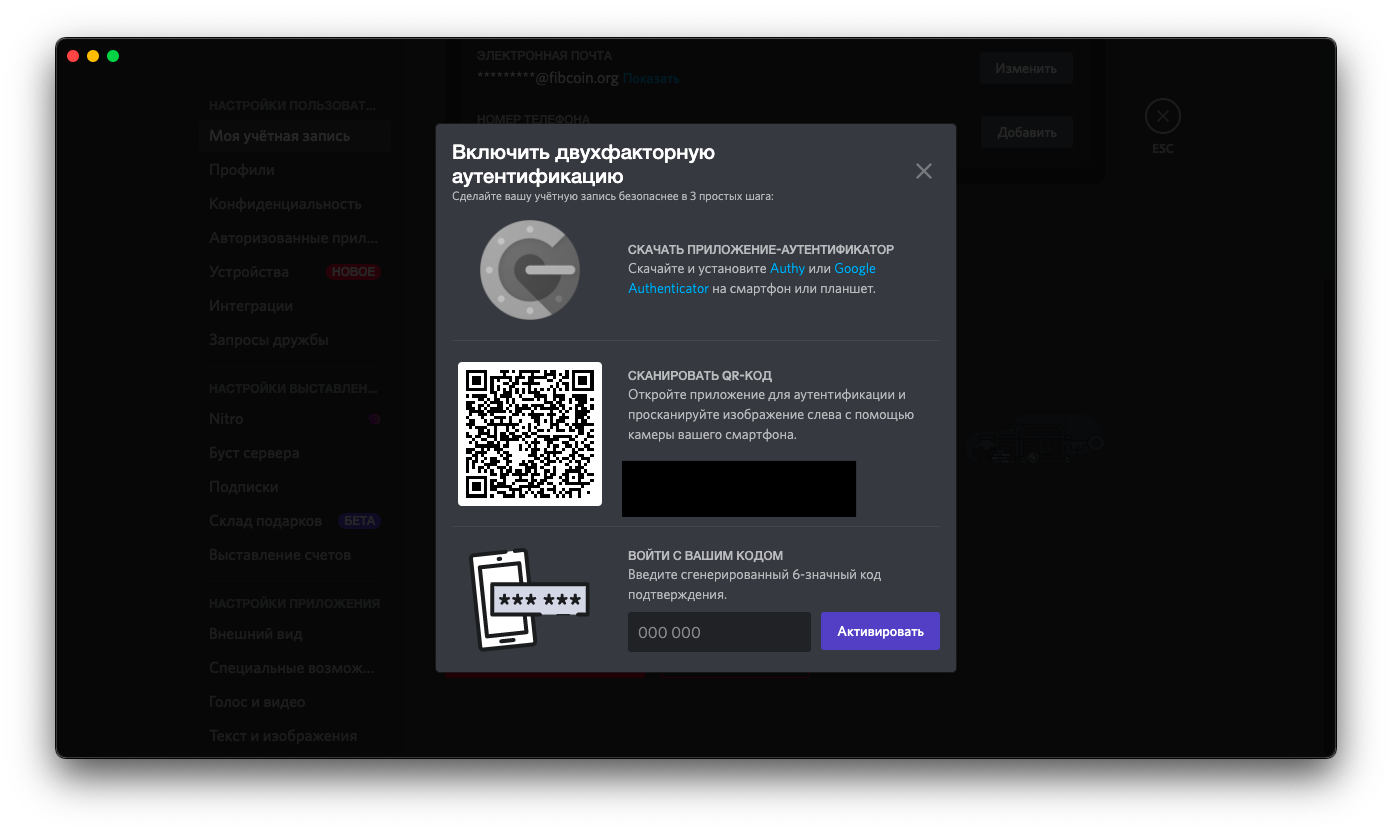
Task: Open the Google Authenticator link
Action: tap(752, 278)
